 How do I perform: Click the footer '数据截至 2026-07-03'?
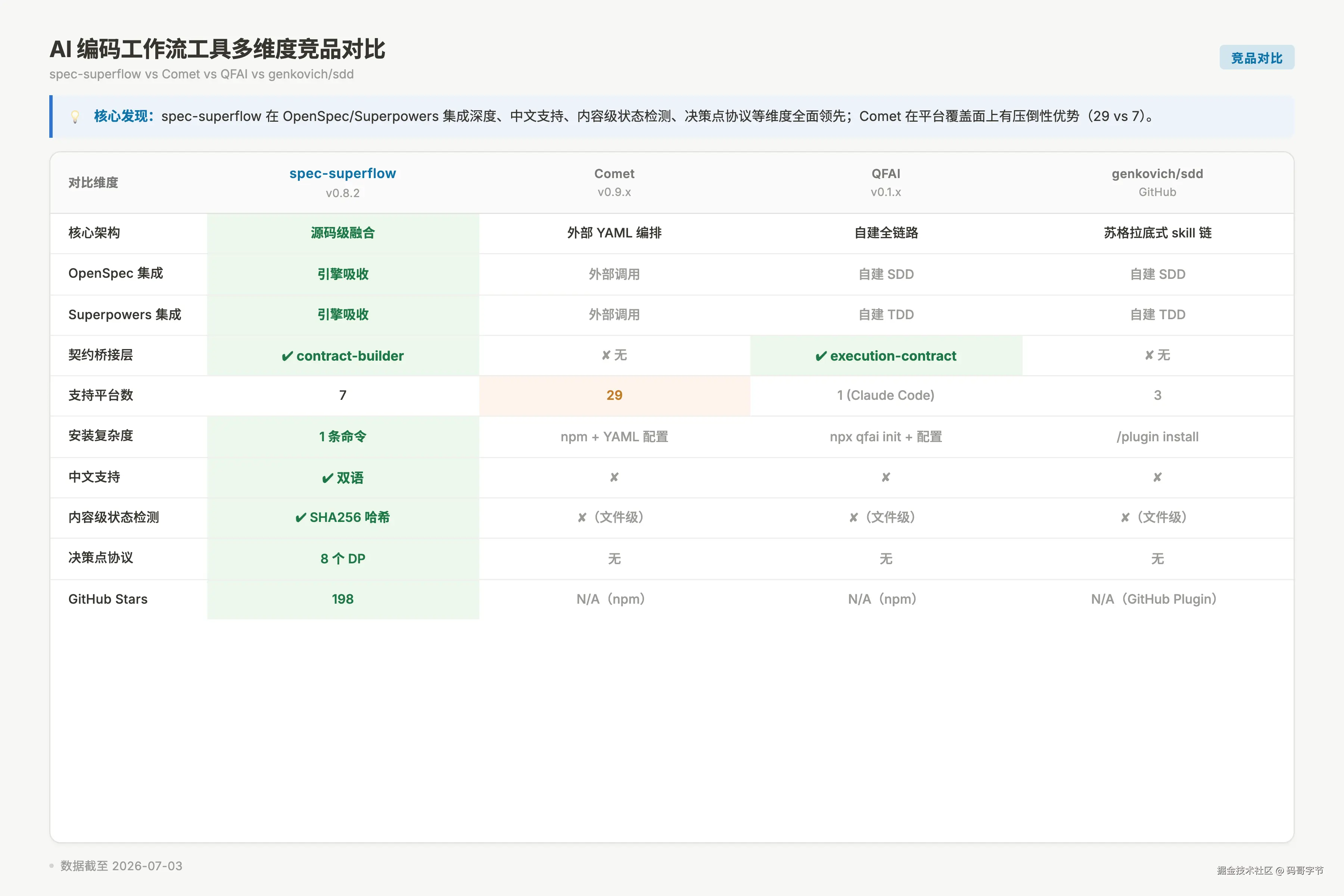click(121, 866)
